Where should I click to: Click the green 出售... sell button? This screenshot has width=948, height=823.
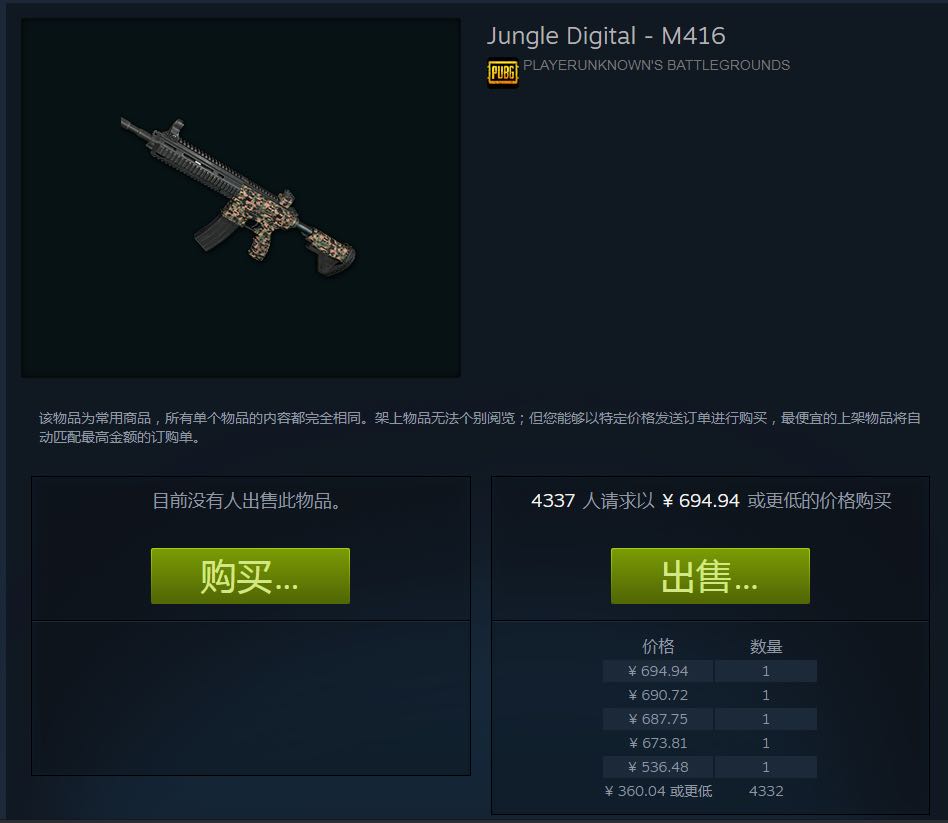point(710,576)
